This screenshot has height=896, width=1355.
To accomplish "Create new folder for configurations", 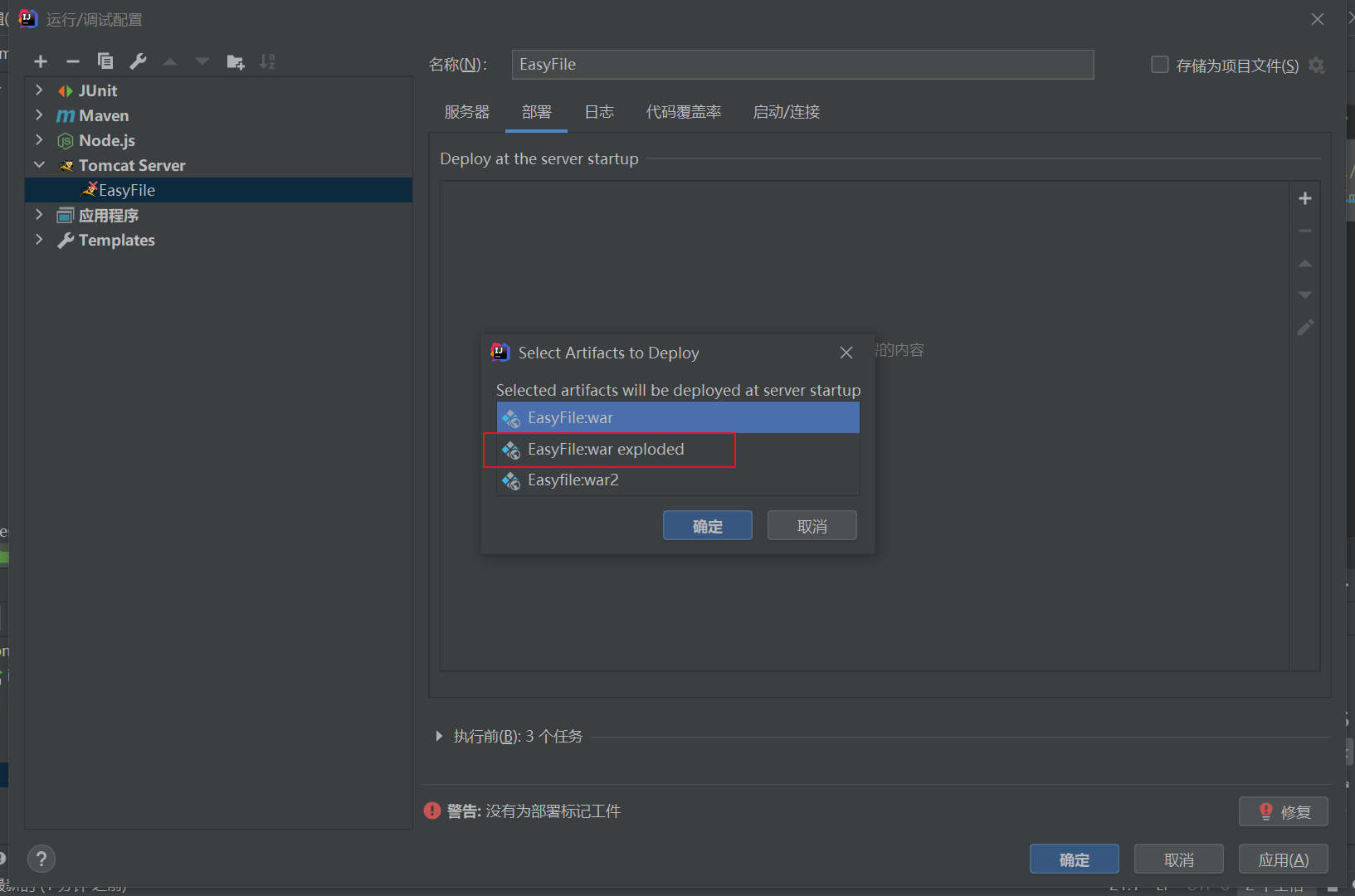I will pos(236,61).
